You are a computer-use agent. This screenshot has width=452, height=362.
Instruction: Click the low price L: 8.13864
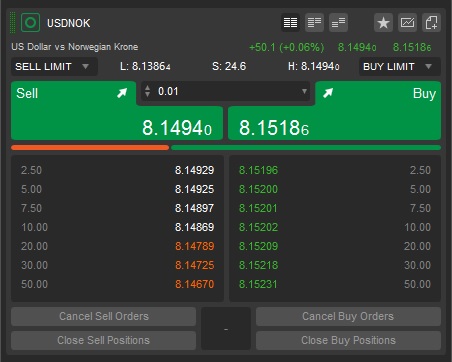pos(145,66)
